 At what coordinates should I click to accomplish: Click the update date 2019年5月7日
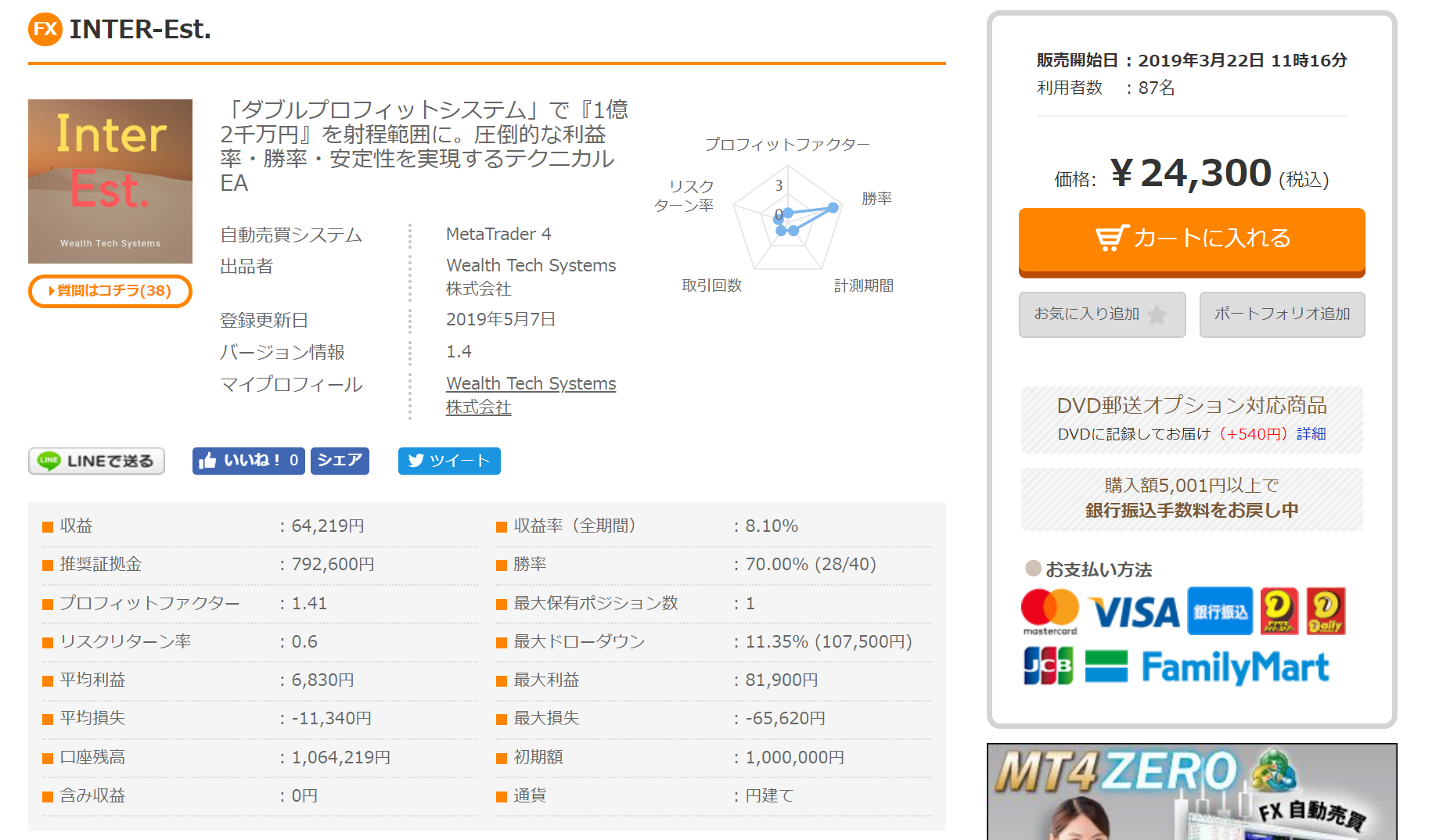click(x=501, y=319)
